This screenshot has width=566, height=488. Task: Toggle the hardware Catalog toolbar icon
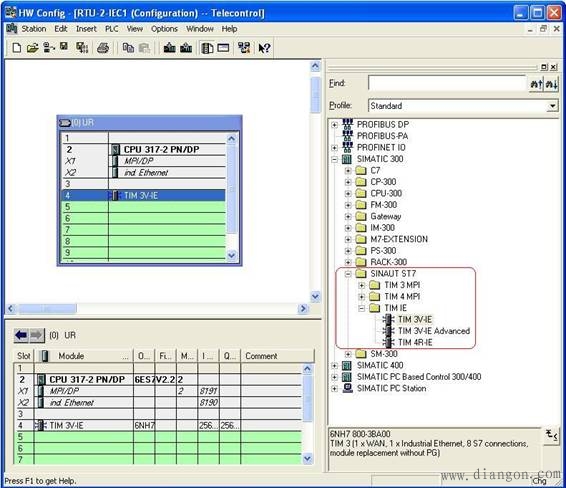click(x=207, y=48)
